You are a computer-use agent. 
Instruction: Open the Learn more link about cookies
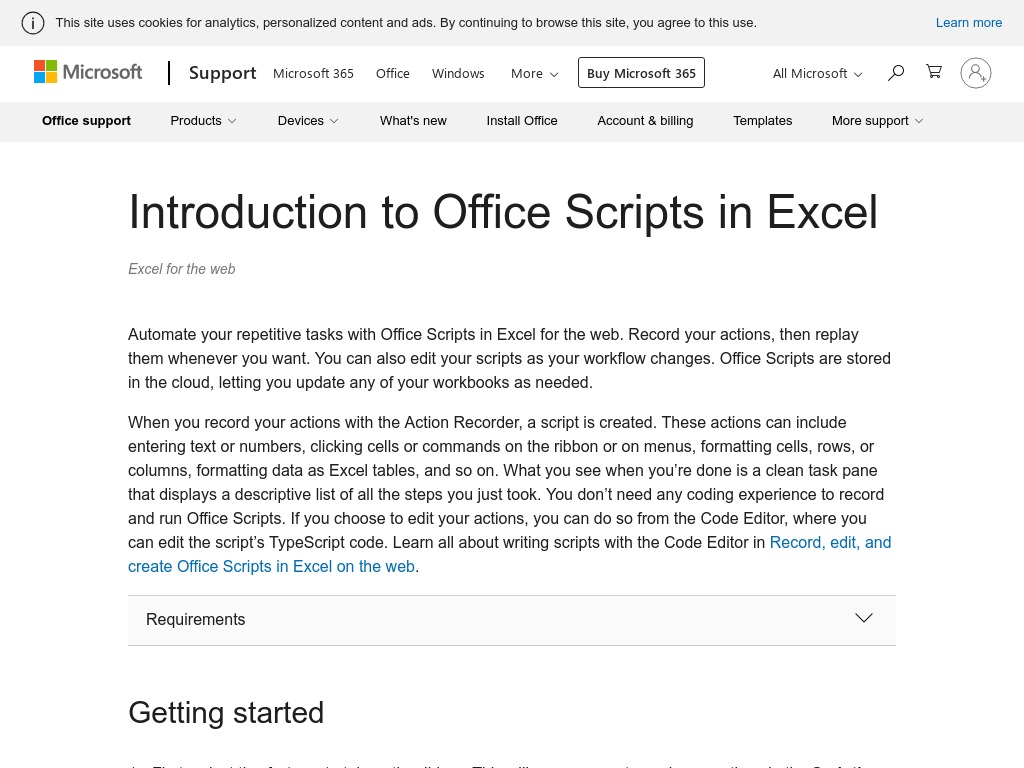(969, 22)
